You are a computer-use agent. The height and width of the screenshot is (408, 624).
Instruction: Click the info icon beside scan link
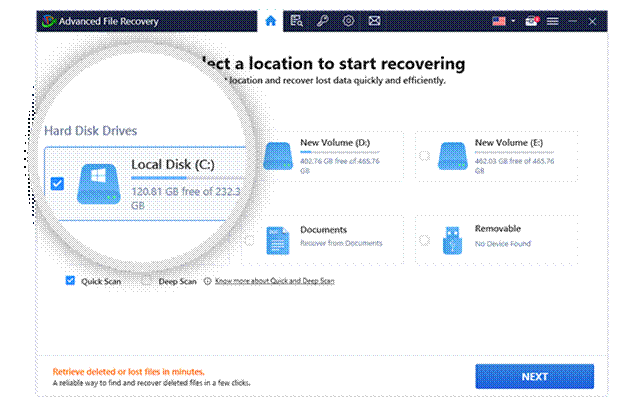coord(207,281)
